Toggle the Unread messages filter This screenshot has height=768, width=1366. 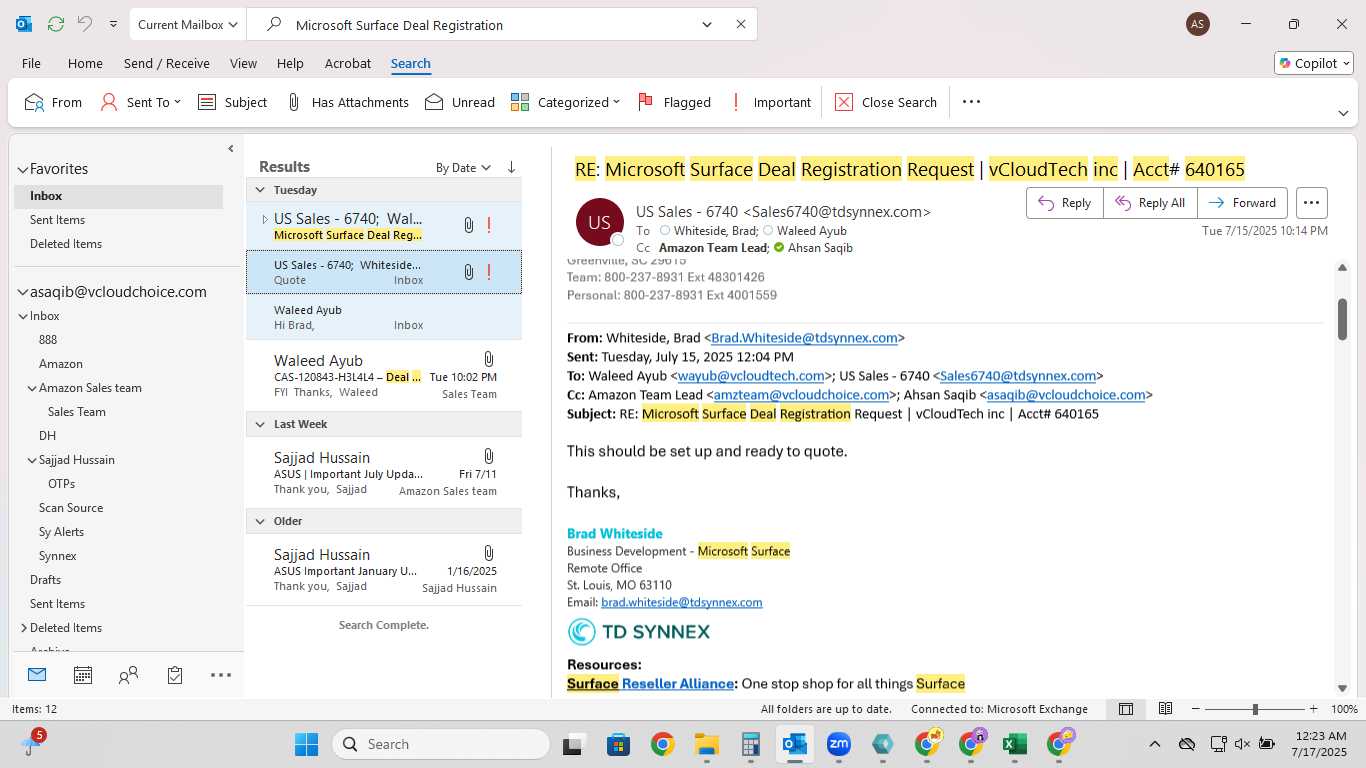point(460,102)
